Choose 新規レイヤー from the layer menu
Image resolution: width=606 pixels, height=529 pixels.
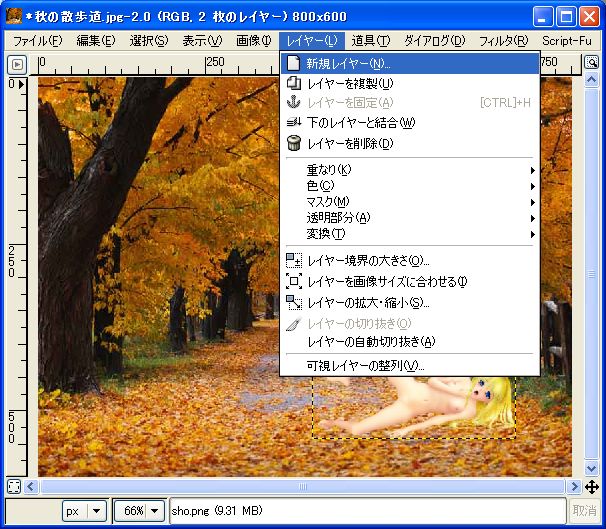(x=410, y=63)
